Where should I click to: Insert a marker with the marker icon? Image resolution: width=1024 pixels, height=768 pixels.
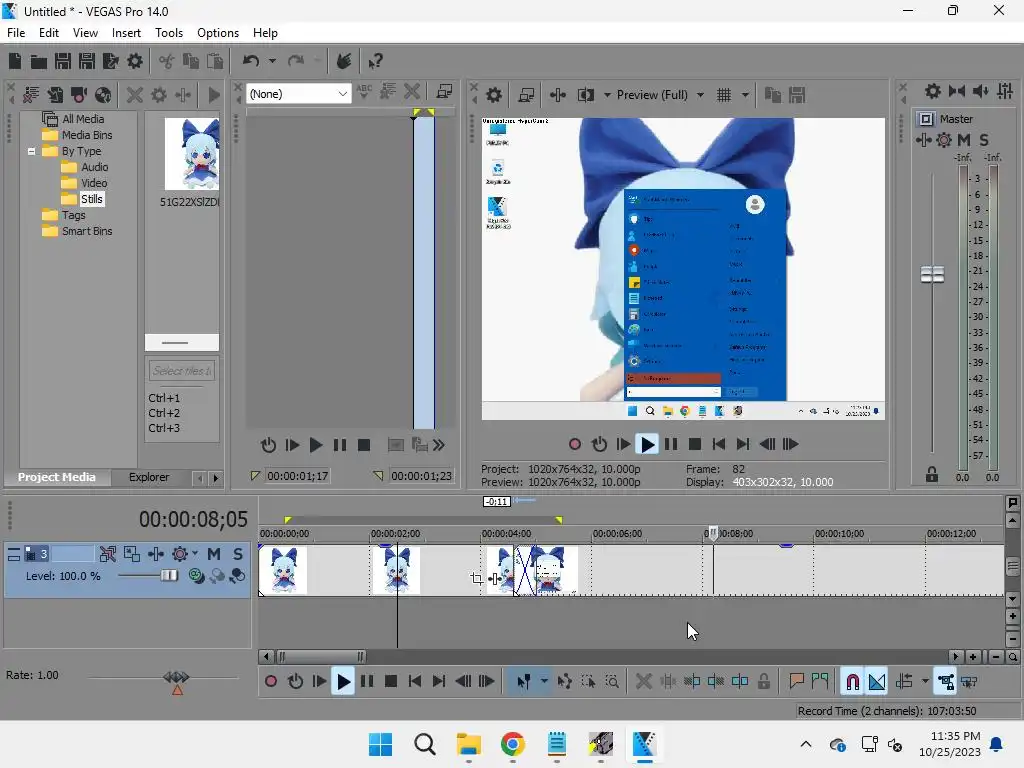796,682
